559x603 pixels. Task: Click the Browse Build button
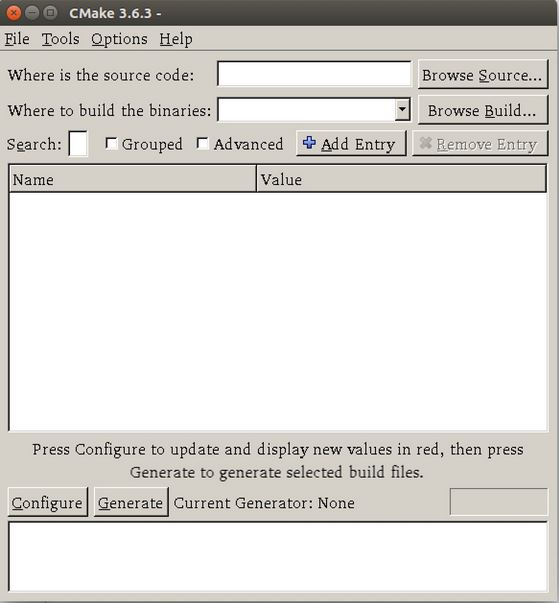[x=482, y=110]
